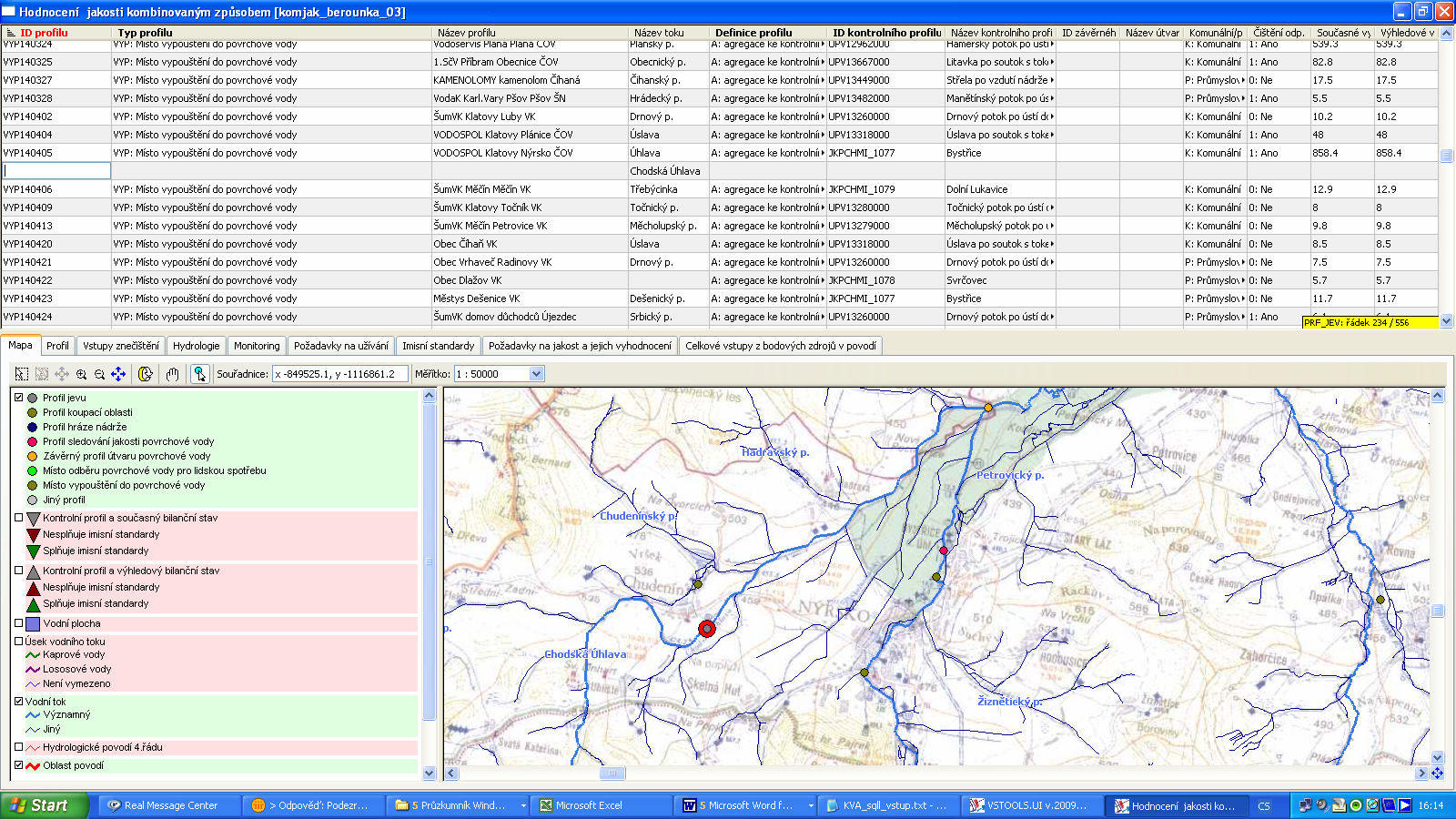
Task: Open Definice profilu dropdown in VYP140420 row
Action: coord(823,244)
